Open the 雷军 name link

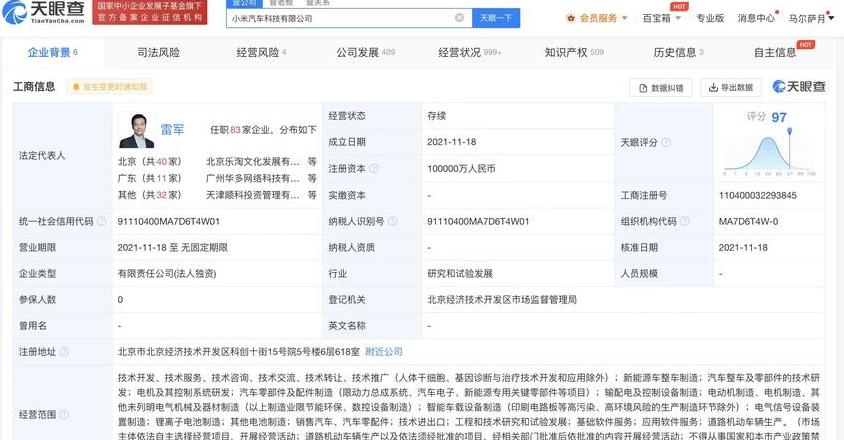tap(172, 130)
